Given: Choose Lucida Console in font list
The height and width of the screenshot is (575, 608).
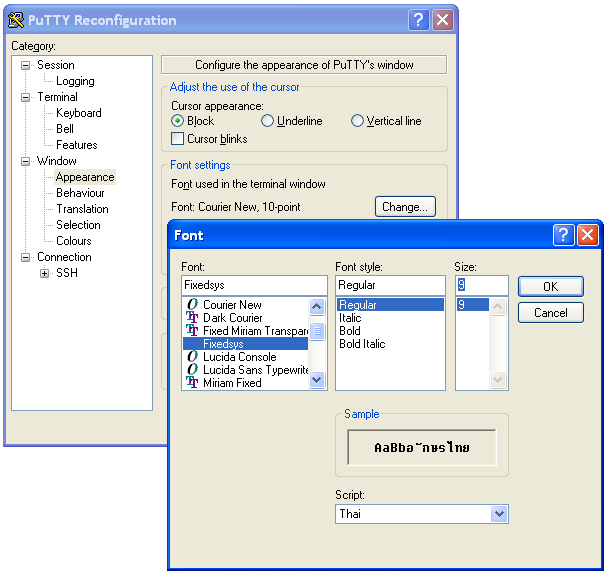Looking at the screenshot, I should [x=245, y=357].
